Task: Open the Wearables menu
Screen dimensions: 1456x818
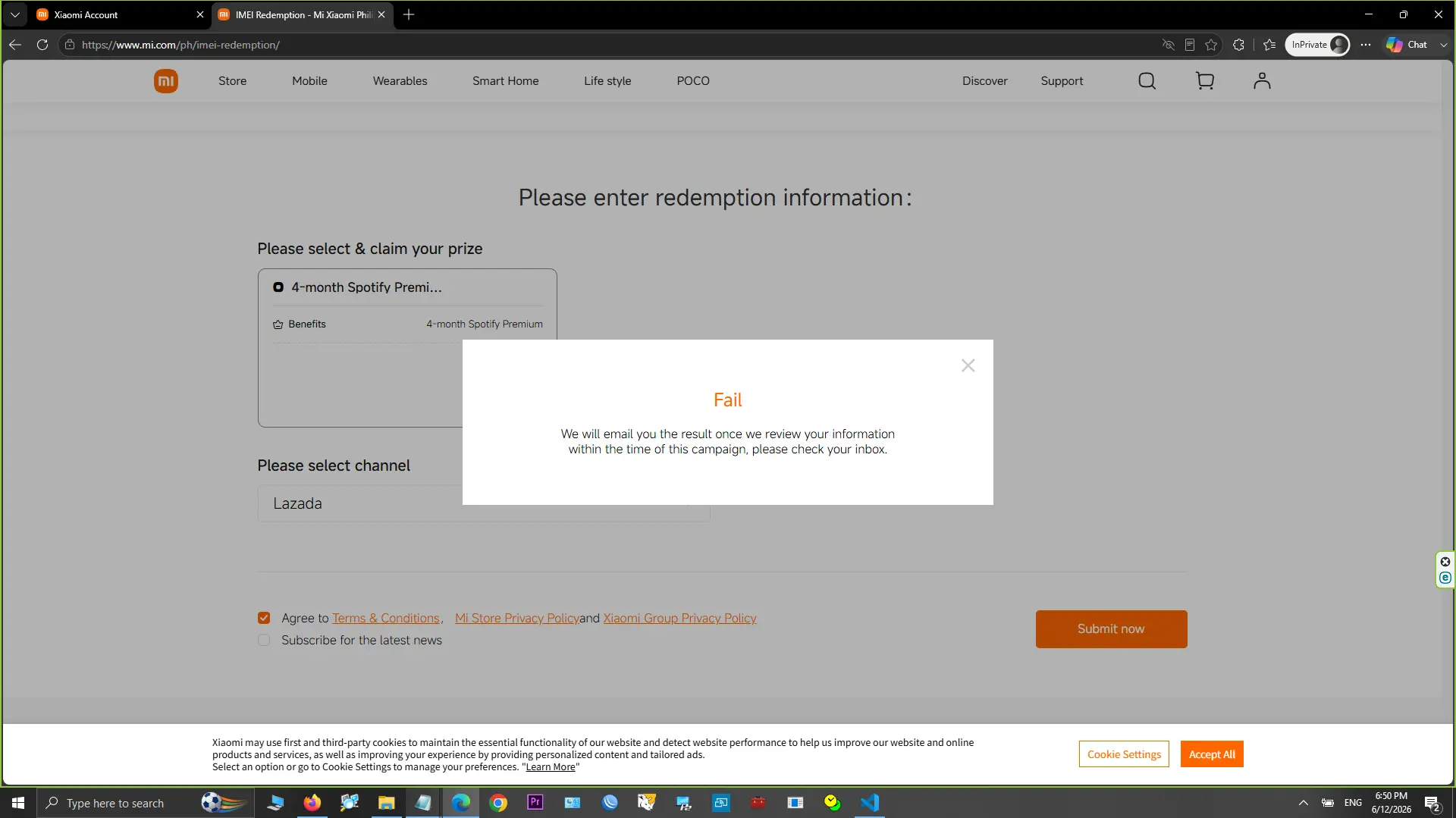Action: click(x=400, y=81)
